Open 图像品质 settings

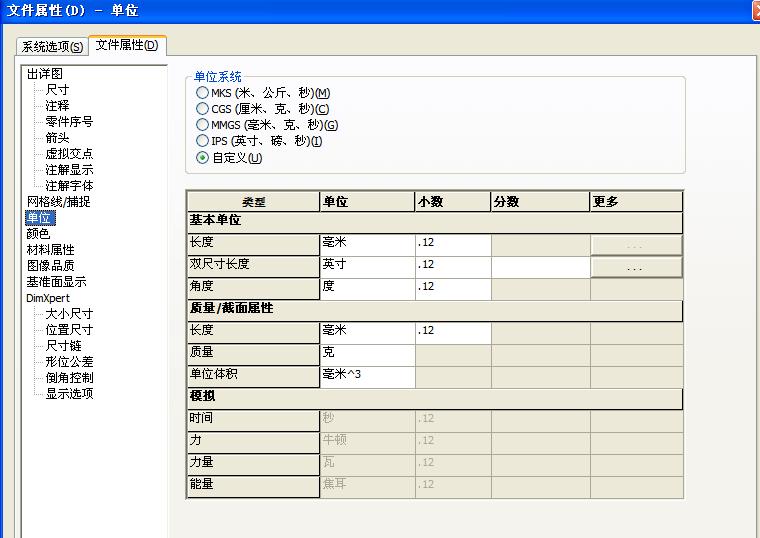[x=50, y=266]
